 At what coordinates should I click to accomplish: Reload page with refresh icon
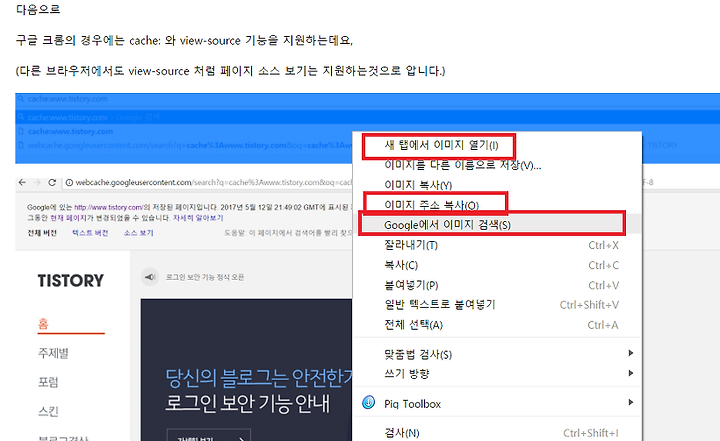pos(52,182)
